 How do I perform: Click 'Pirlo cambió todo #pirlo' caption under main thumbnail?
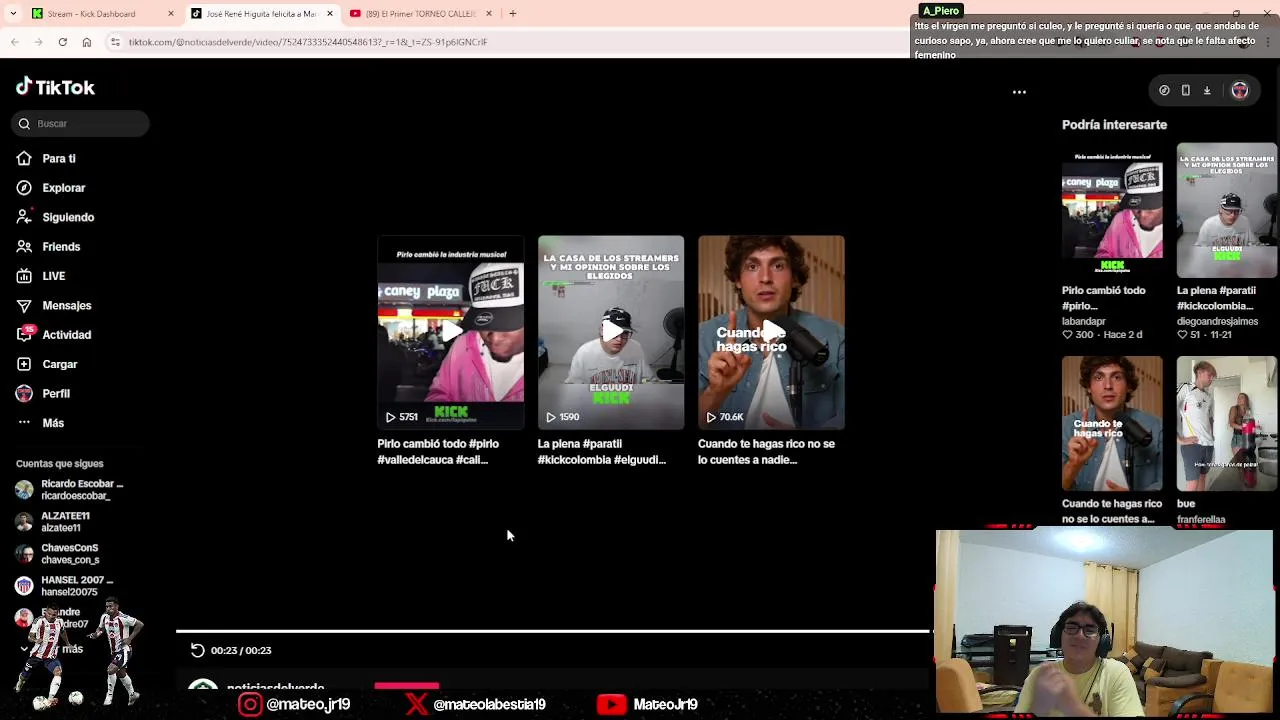click(438, 452)
